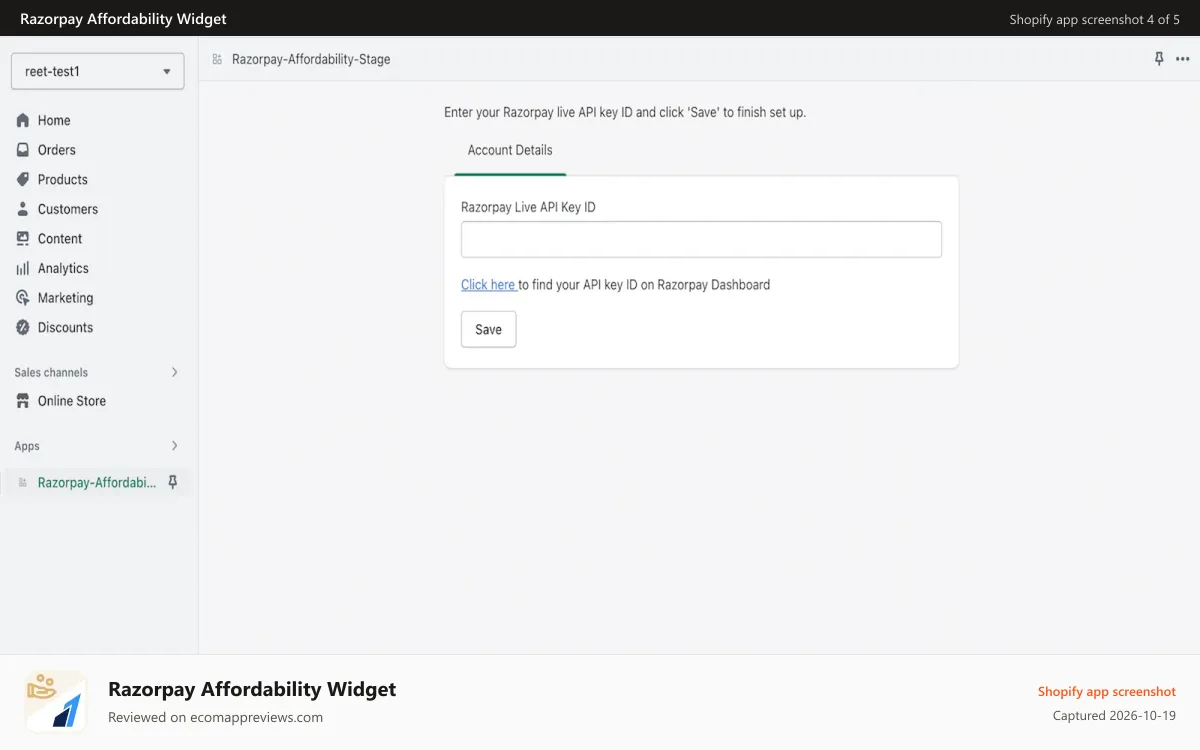Image resolution: width=1200 pixels, height=750 pixels.
Task: Click the Home house icon
Action: pos(23,120)
